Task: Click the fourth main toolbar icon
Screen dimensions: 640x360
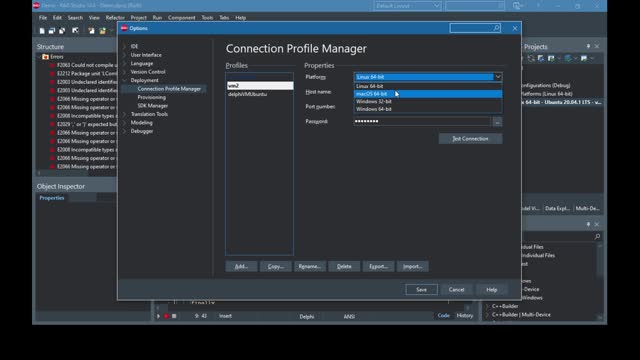Action: tap(75, 31)
